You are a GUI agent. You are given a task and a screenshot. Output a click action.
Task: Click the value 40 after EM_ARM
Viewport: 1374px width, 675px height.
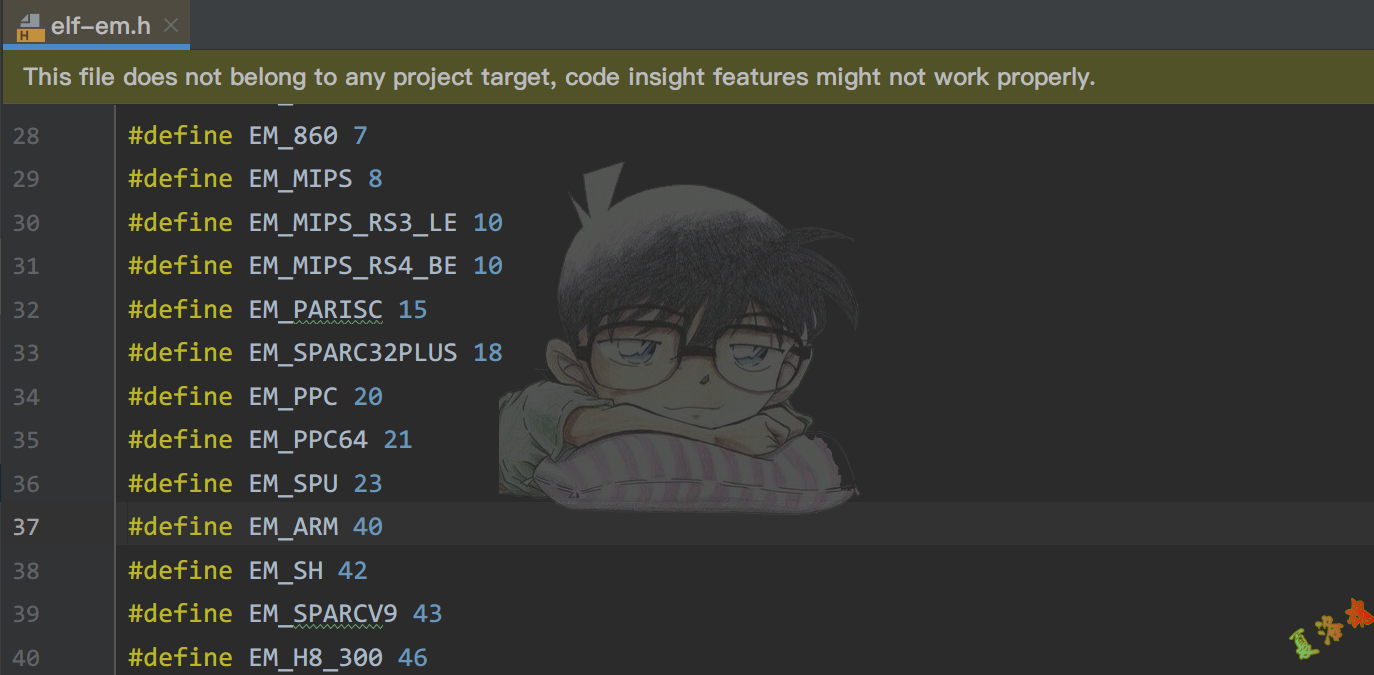pos(367,526)
